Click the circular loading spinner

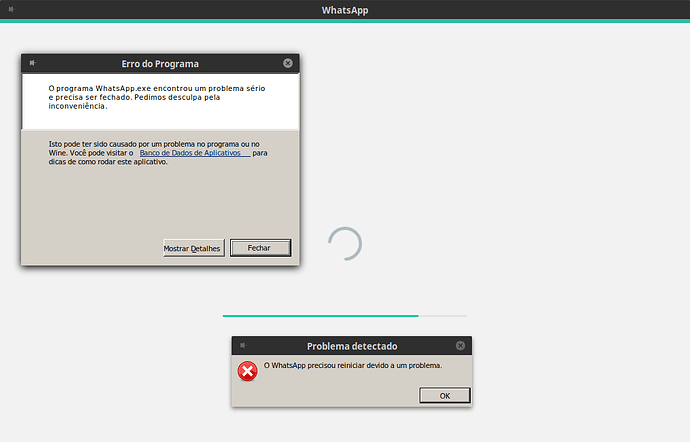(x=345, y=243)
